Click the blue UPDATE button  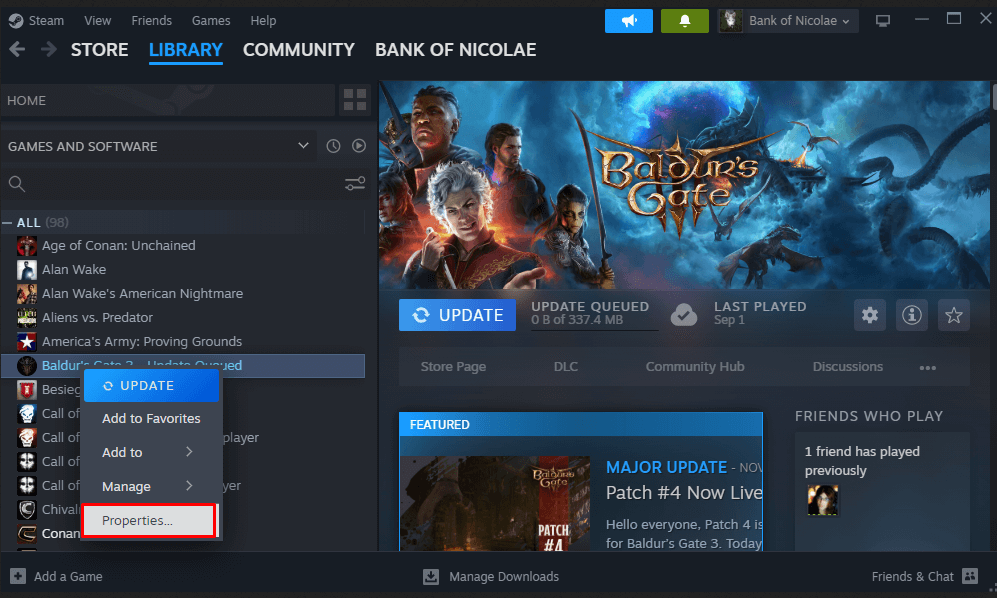point(457,315)
